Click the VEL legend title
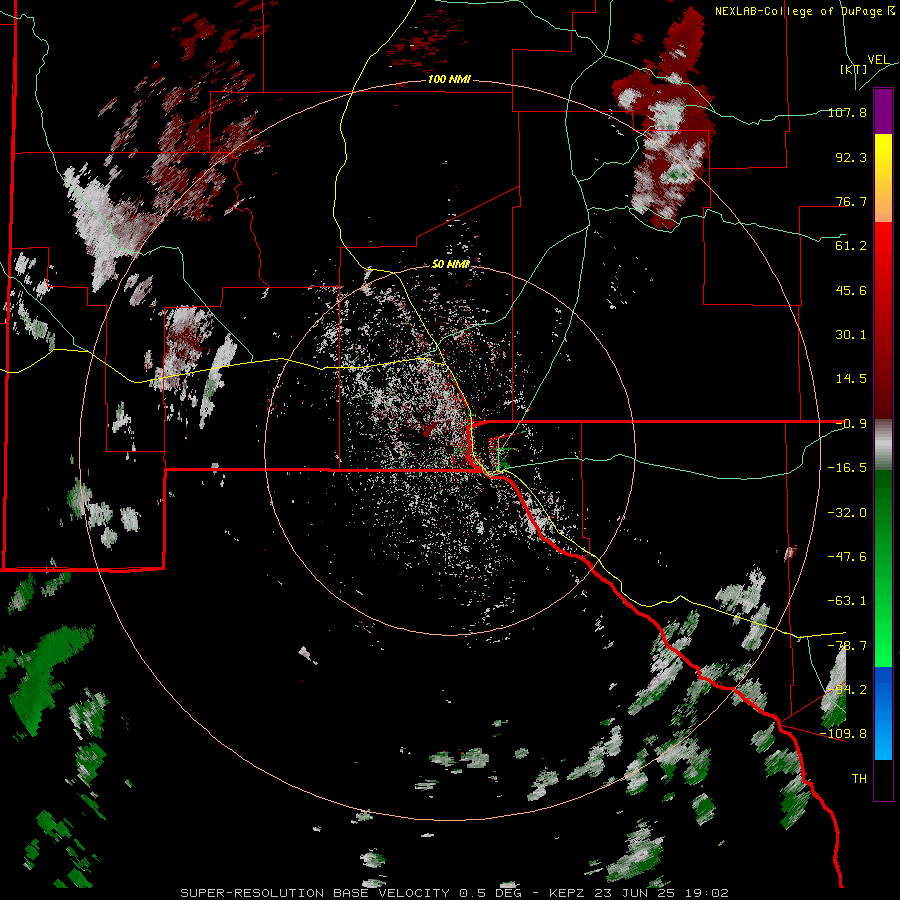 878,60
